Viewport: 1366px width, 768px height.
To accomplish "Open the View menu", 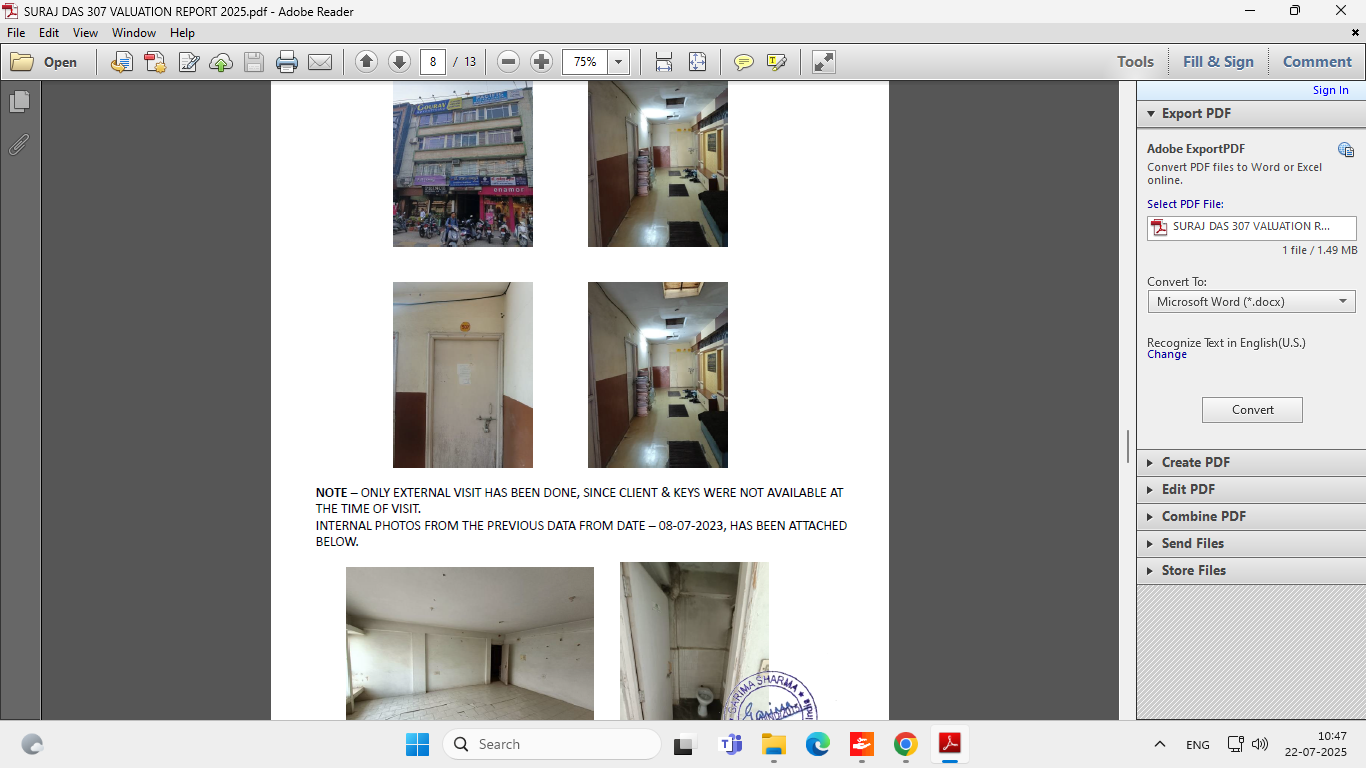I will tap(85, 33).
